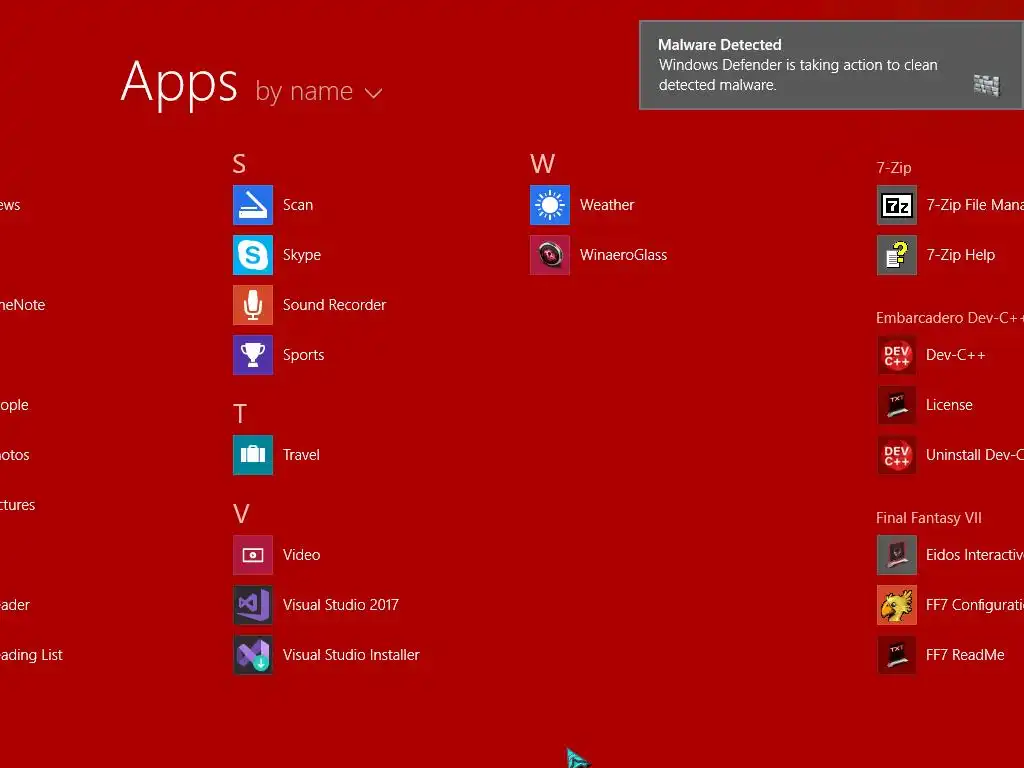The image size is (1024, 768).
Task: Click the 'Video' app label
Action: 301,555
